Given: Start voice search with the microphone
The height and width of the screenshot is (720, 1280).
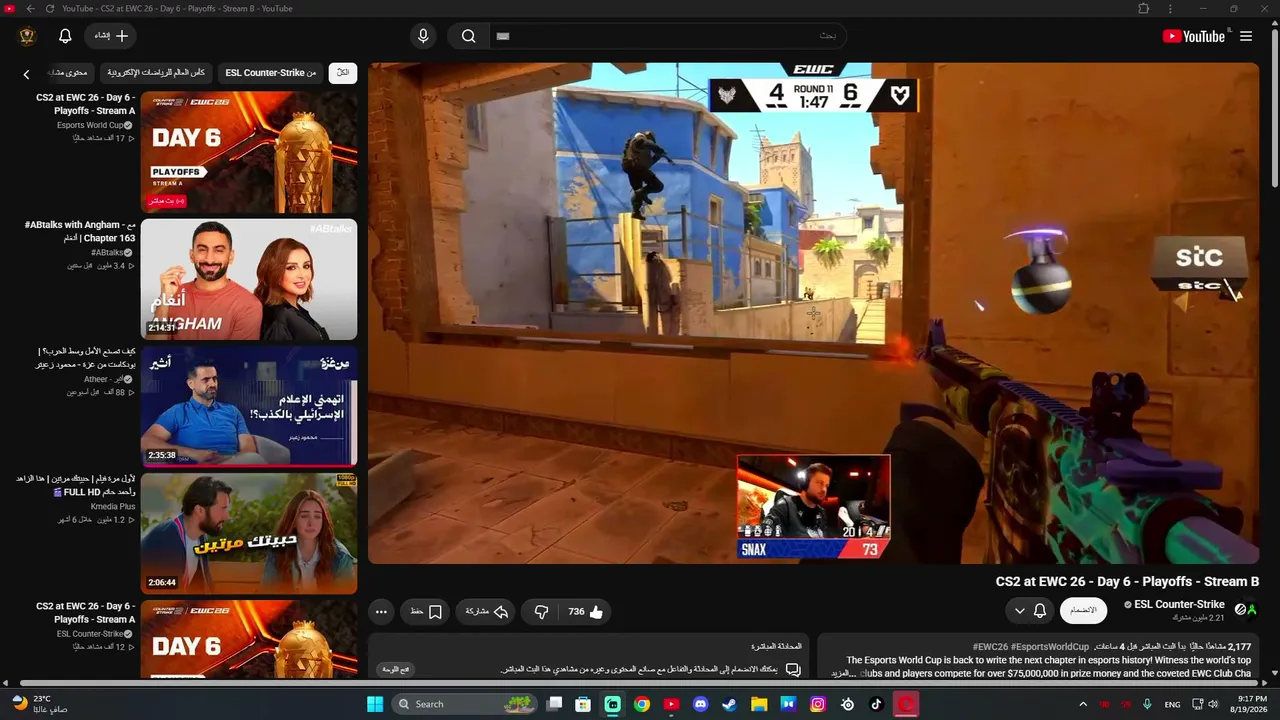Looking at the screenshot, I should pyautogui.click(x=423, y=36).
